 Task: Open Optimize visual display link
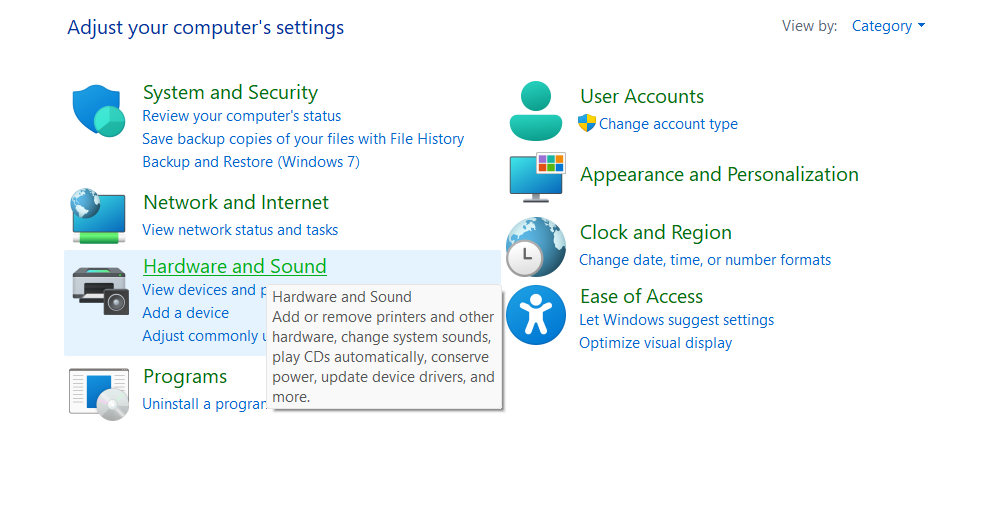655,343
